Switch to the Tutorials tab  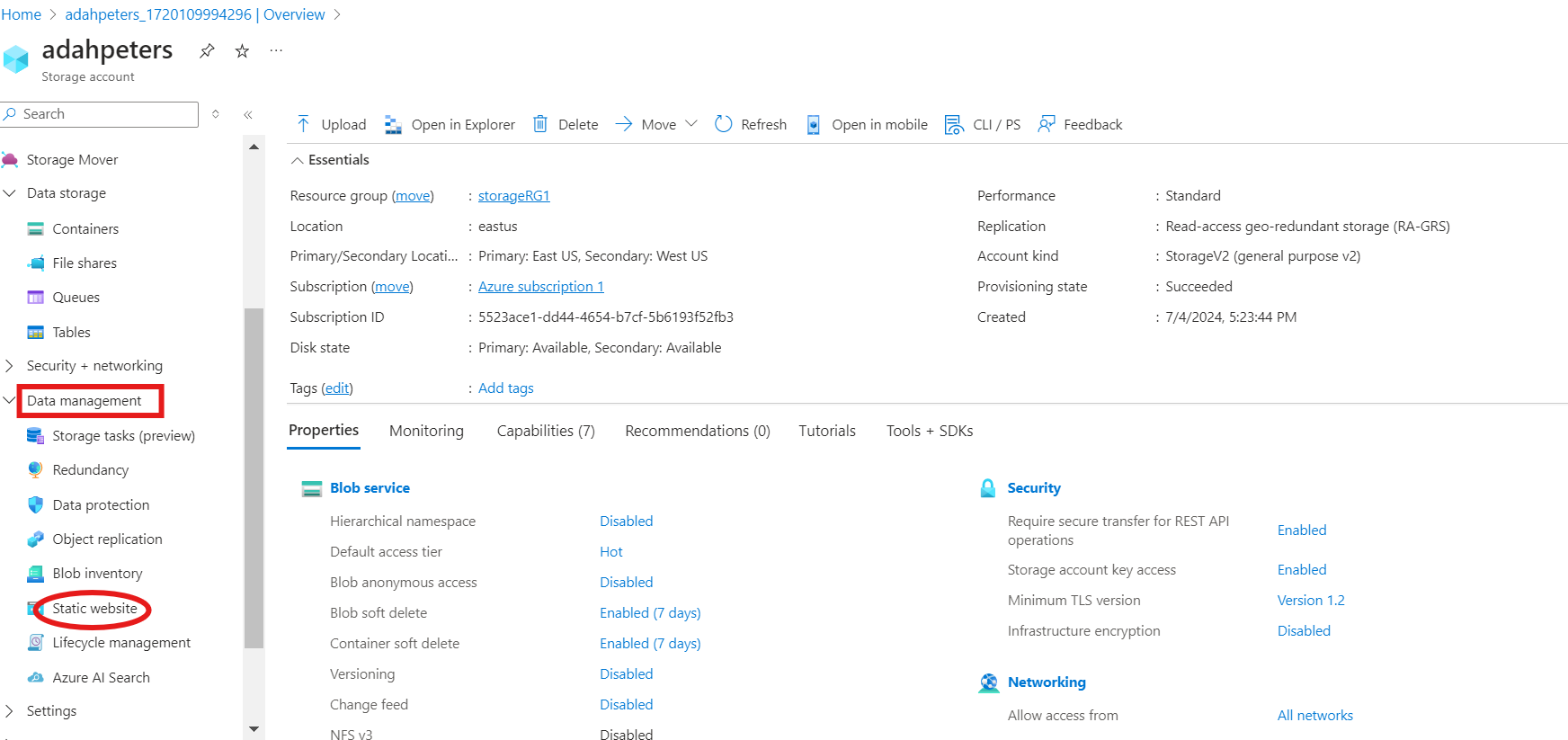click(827, 432)
